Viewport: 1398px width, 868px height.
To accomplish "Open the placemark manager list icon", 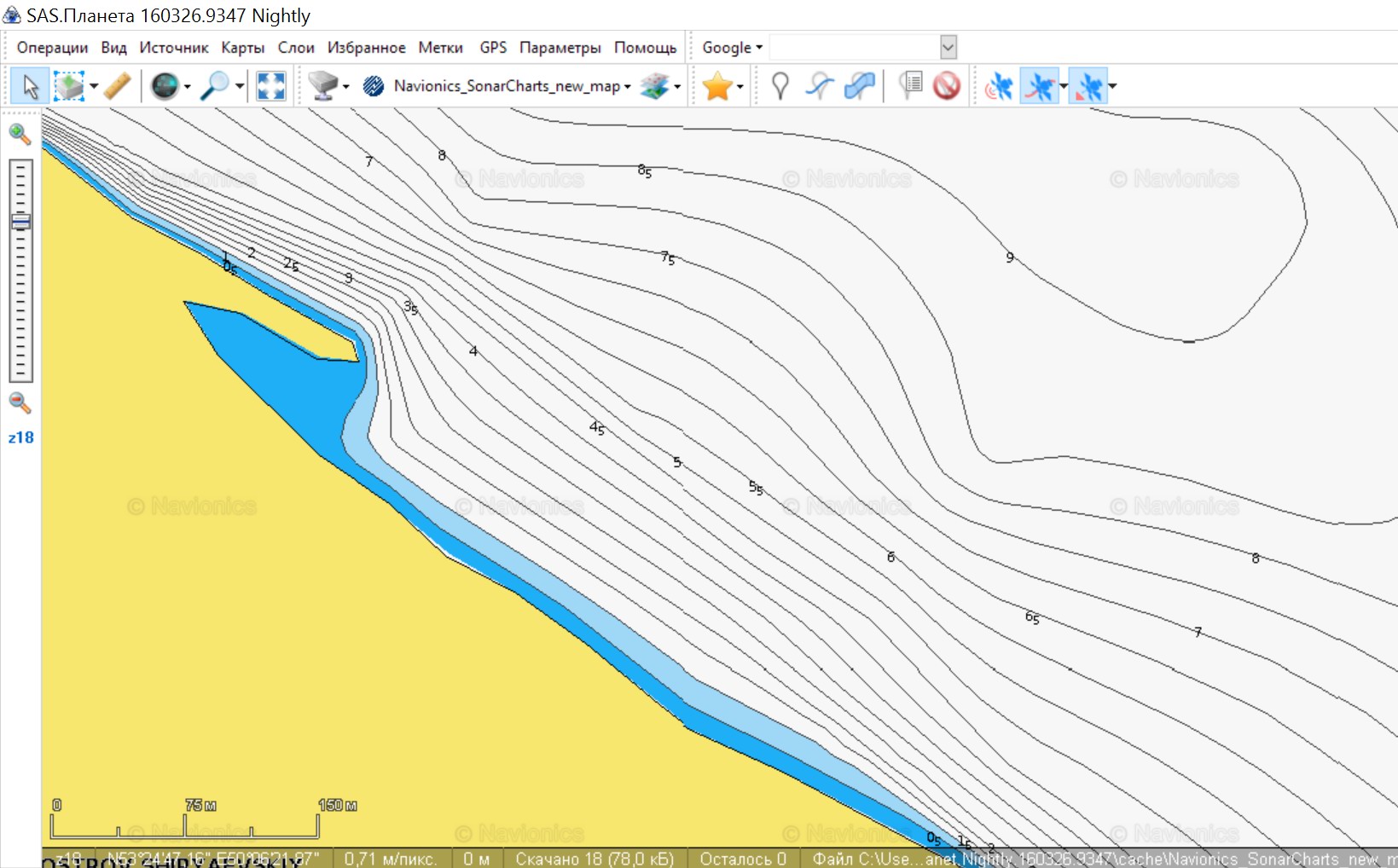I will [x=911, y=86].
